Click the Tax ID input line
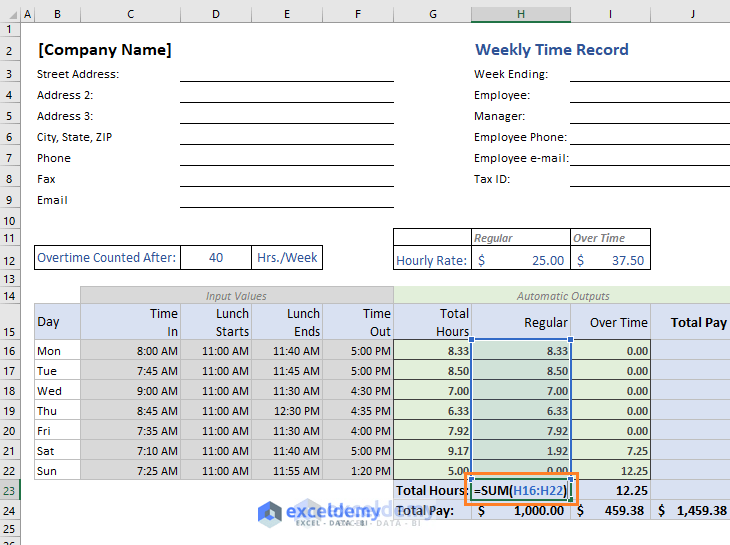This screenshot has height=545, width=730. coord(650,179)
